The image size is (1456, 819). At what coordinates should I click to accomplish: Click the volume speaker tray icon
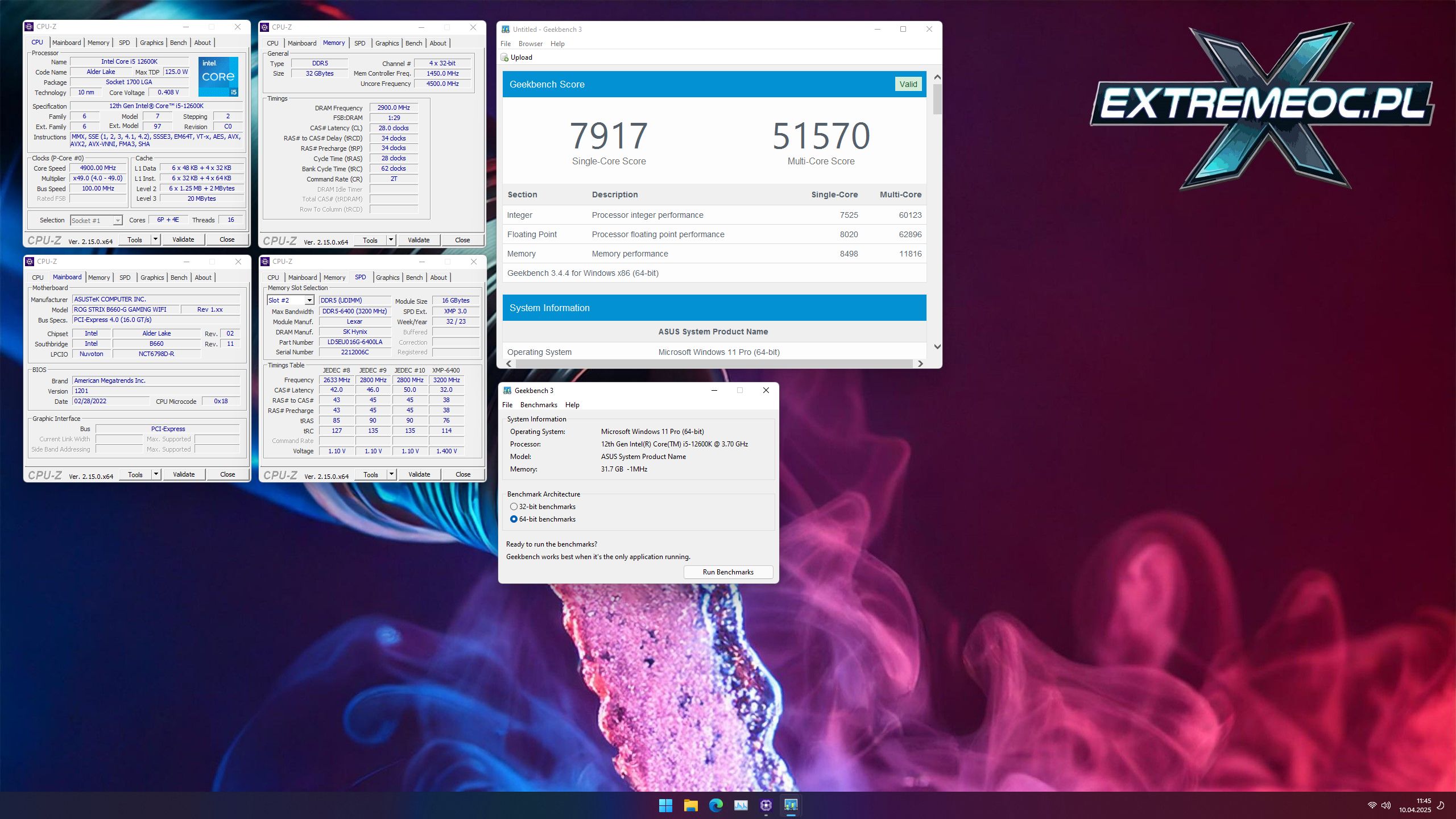(x=1386, y=805)
